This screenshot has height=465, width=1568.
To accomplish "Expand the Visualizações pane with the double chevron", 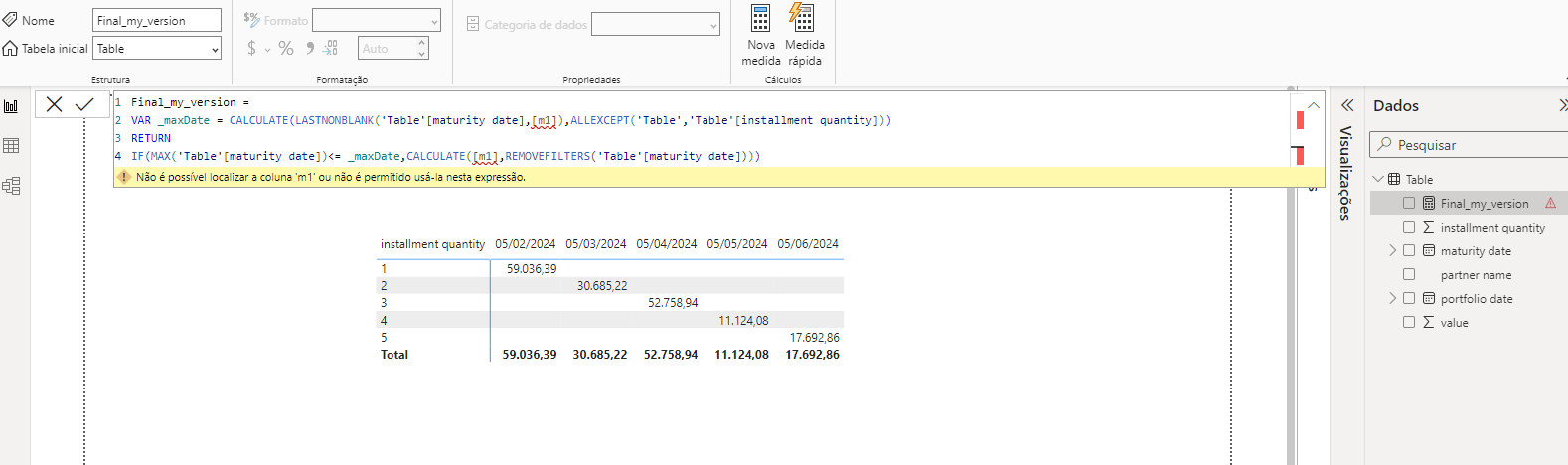I will (1347, 105).
